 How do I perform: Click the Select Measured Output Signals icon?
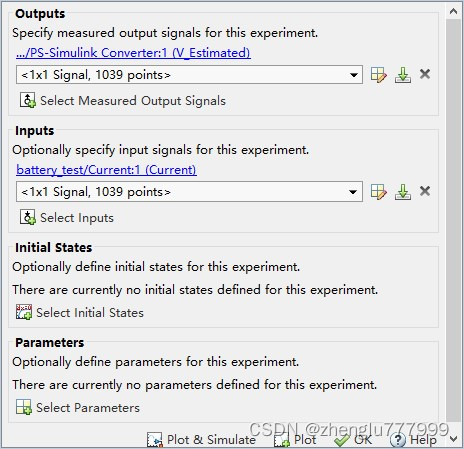click(27, 100)
